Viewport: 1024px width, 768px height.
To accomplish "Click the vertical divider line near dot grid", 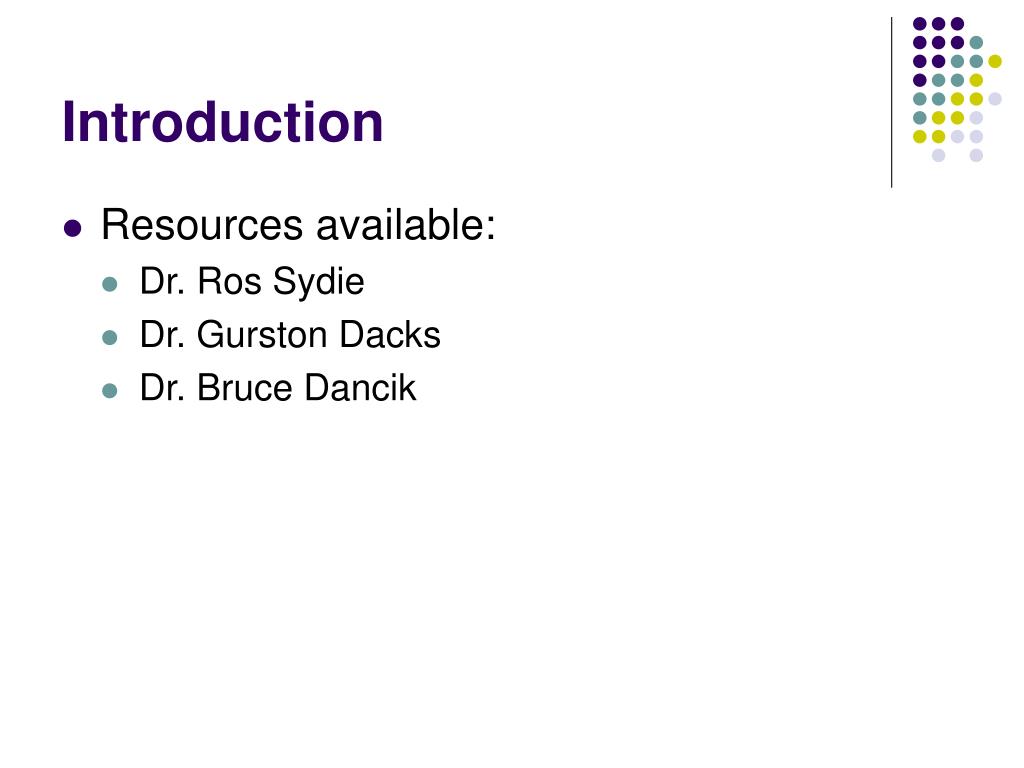I will point(891,103).
